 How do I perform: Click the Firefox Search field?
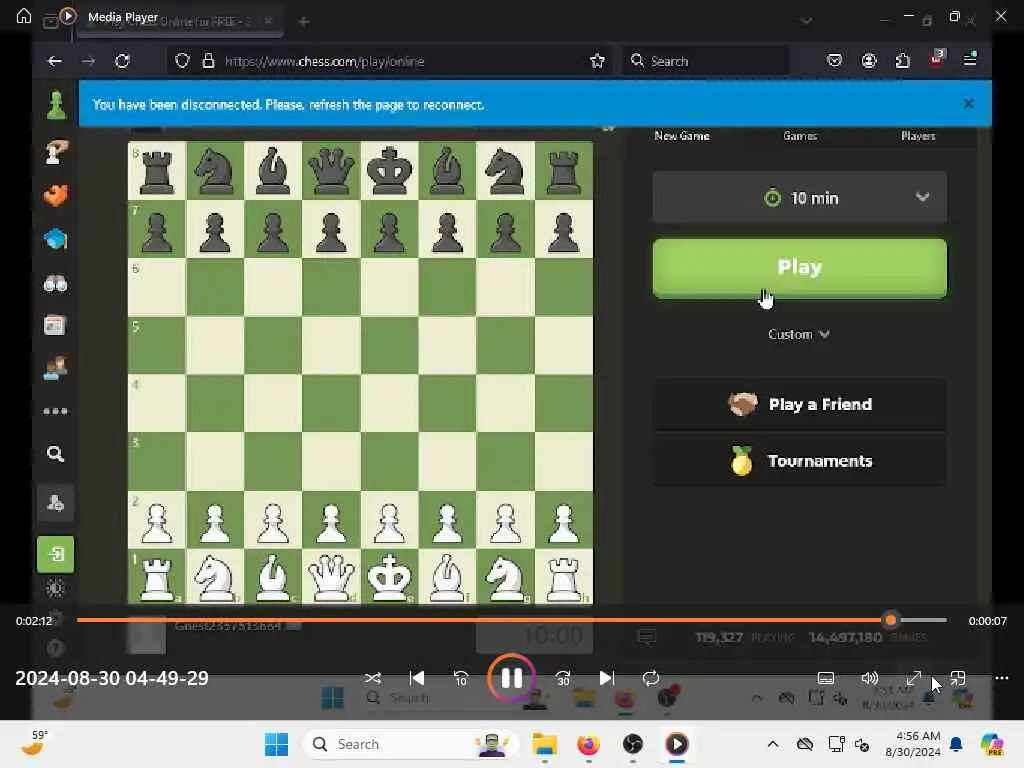click(x=705, y=61)
